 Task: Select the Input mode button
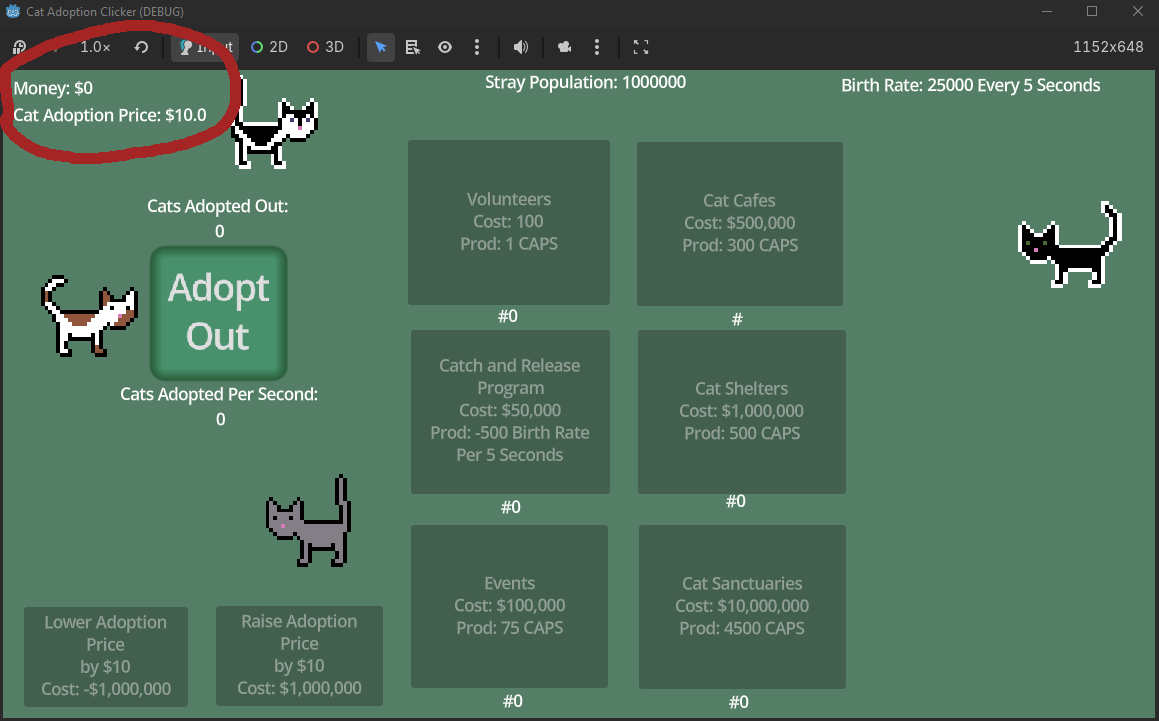(205, 47)
